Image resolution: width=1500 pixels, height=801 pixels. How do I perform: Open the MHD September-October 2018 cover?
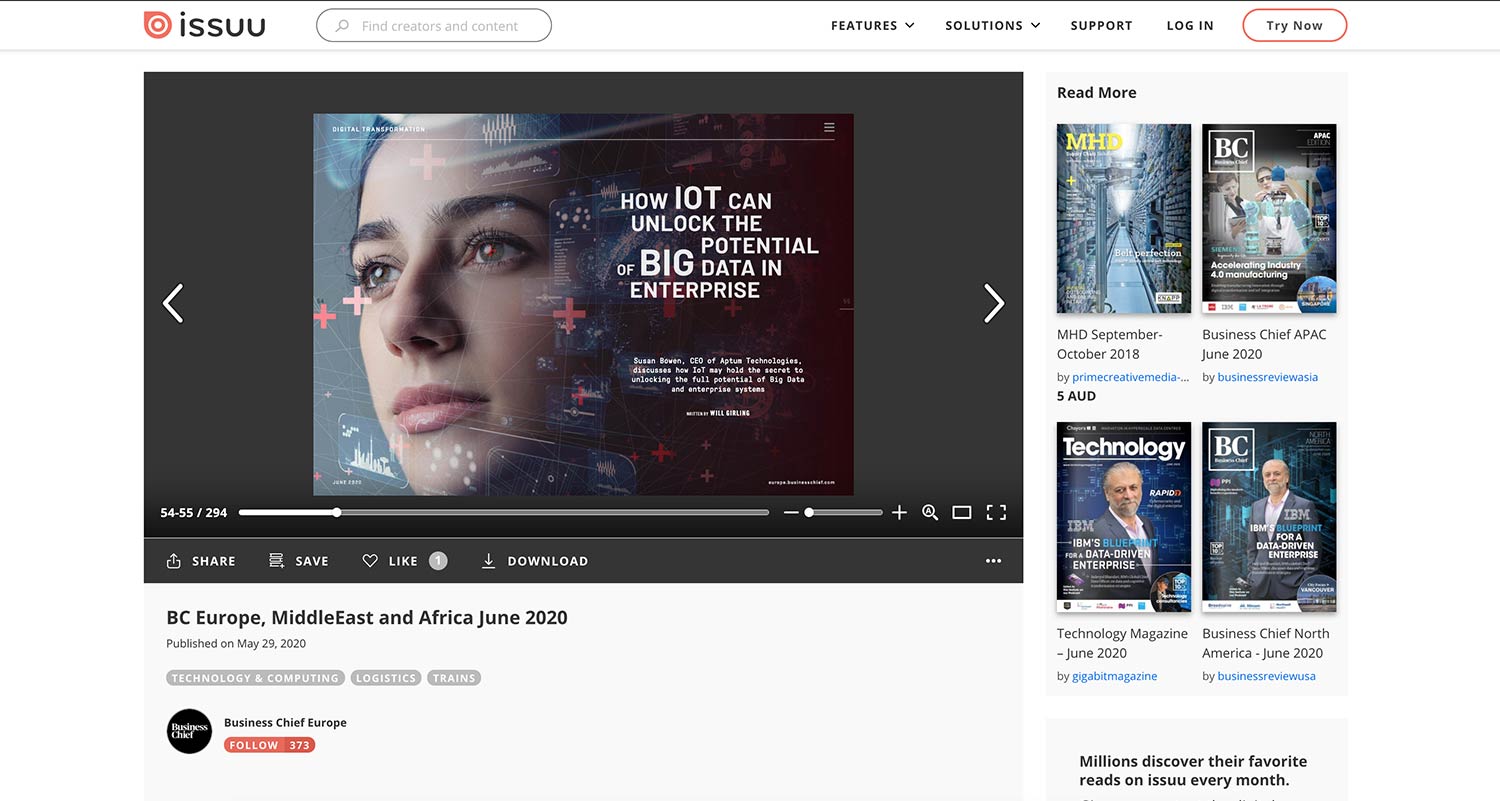1124,218
